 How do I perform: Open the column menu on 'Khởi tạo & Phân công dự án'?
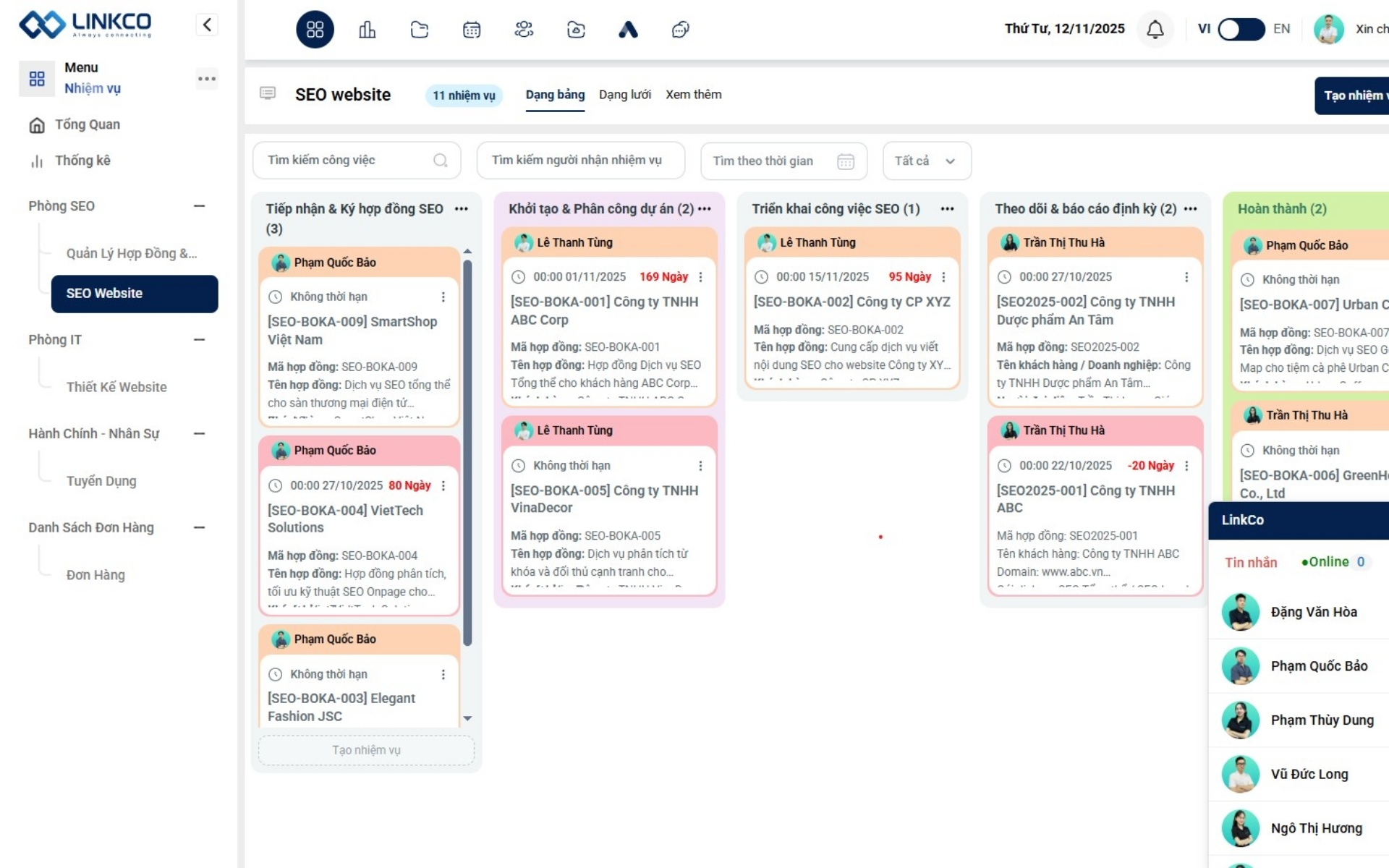(705, 209)
